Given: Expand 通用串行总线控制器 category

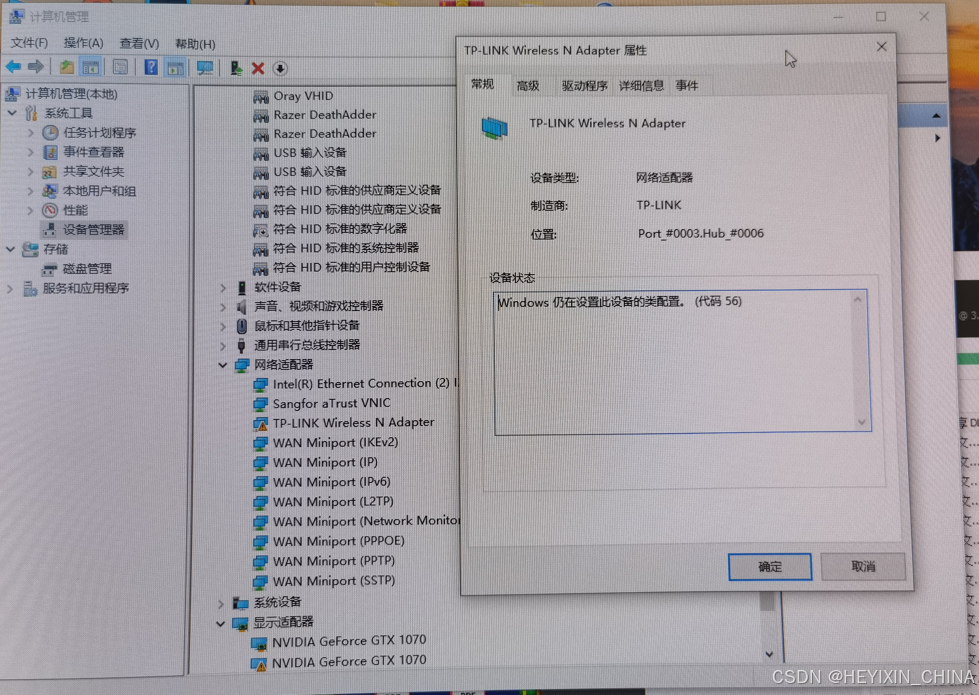Looking at the screenshot, I should point(223,345).
